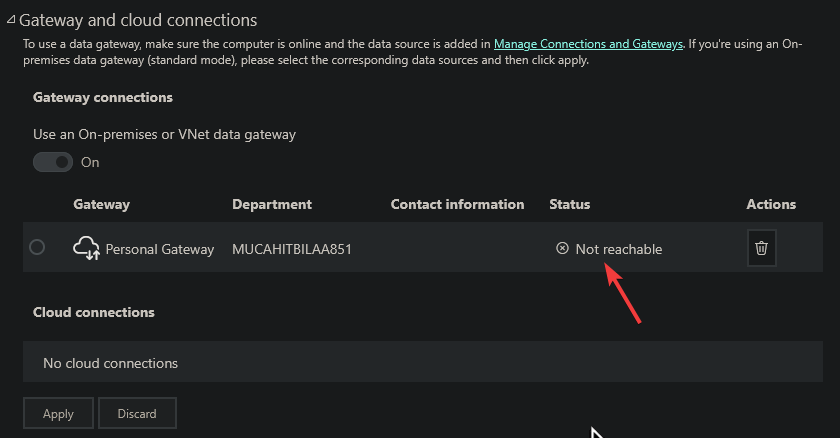Delete the Personal Gateway using trash icon
840x438 pixels.
pos(761,248)
